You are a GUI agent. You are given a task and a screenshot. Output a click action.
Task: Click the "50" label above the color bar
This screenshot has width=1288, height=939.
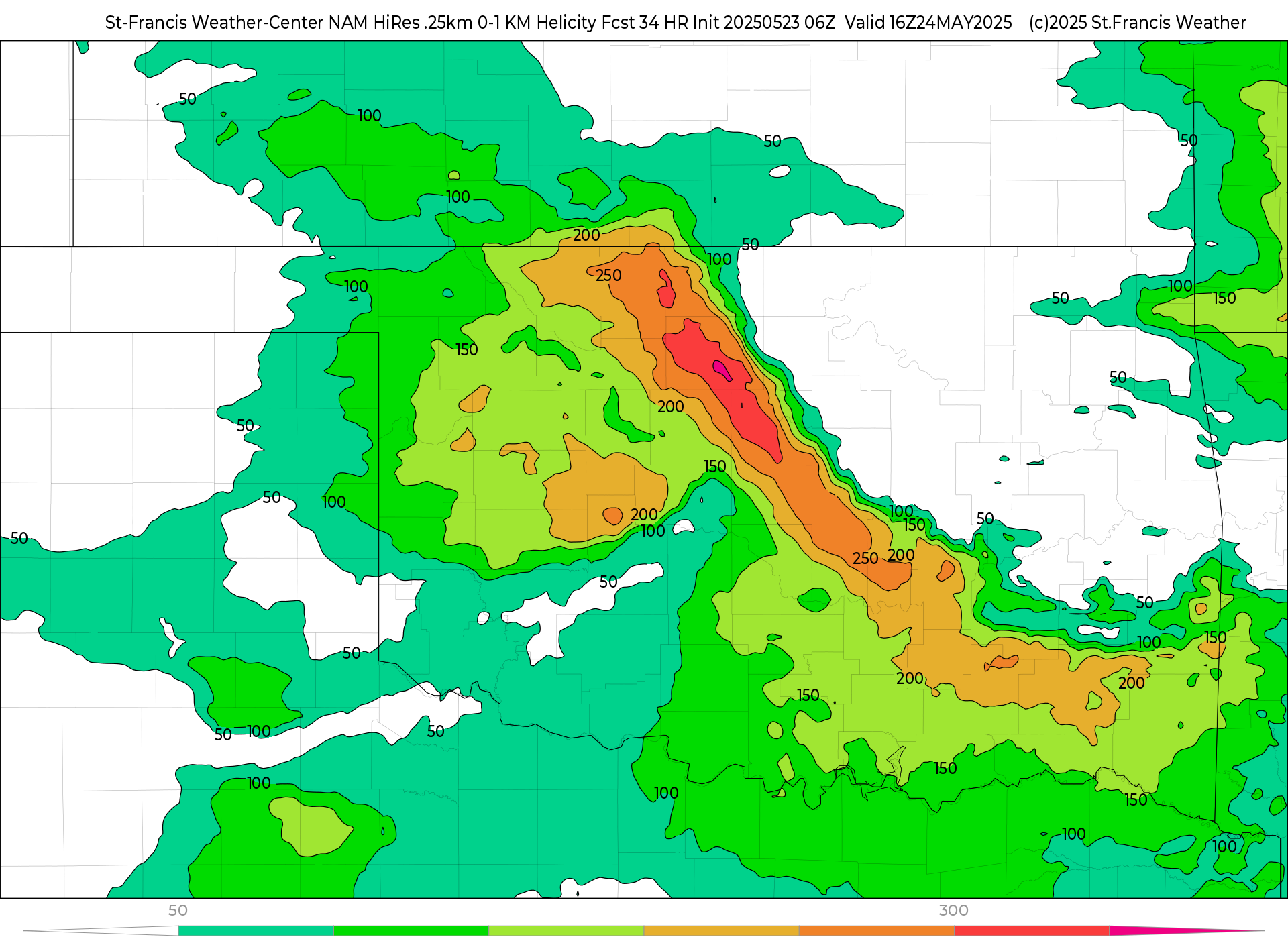[178, 910]
